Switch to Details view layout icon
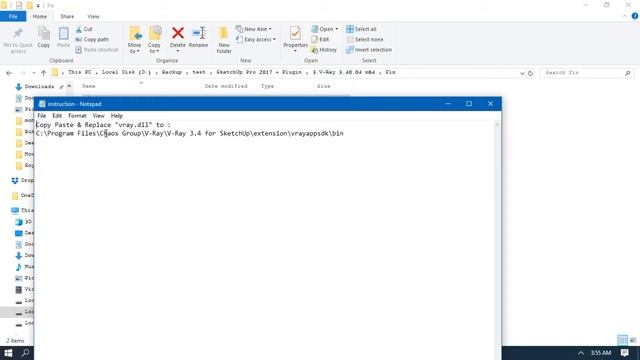This screenshot has height=360, width=640. 622,340
